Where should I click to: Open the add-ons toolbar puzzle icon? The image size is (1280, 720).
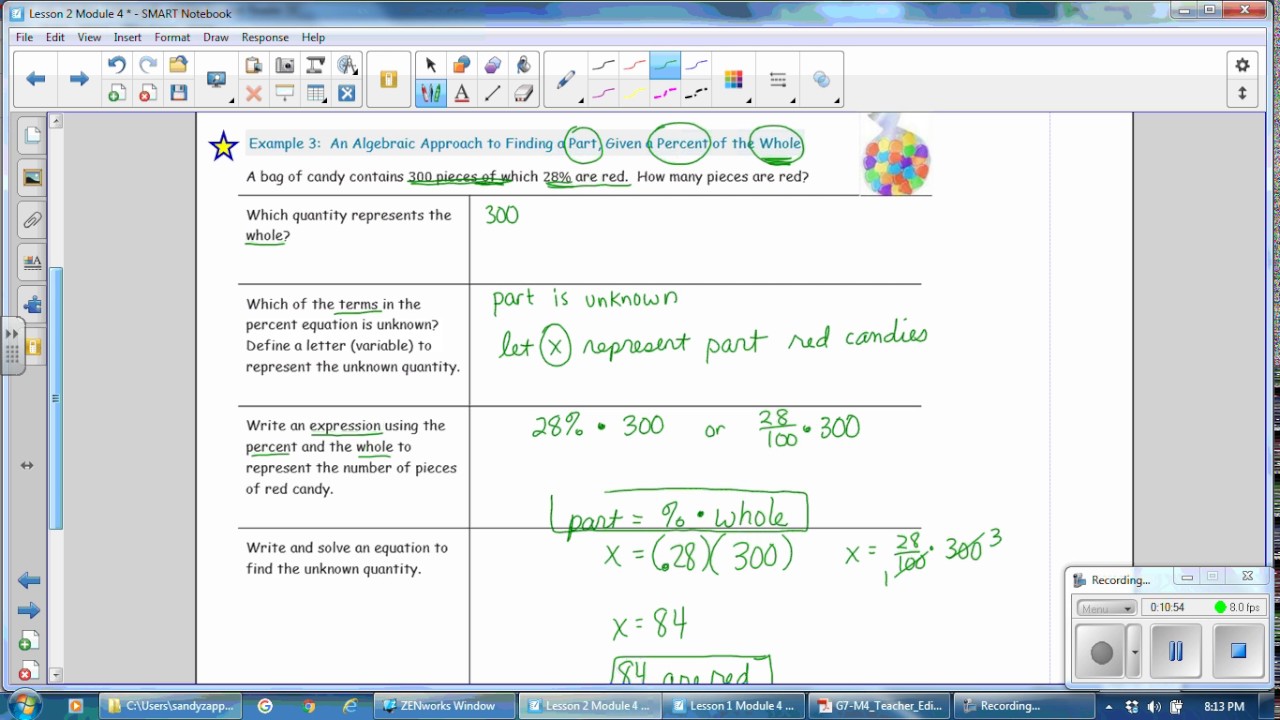tap(389, 80)
